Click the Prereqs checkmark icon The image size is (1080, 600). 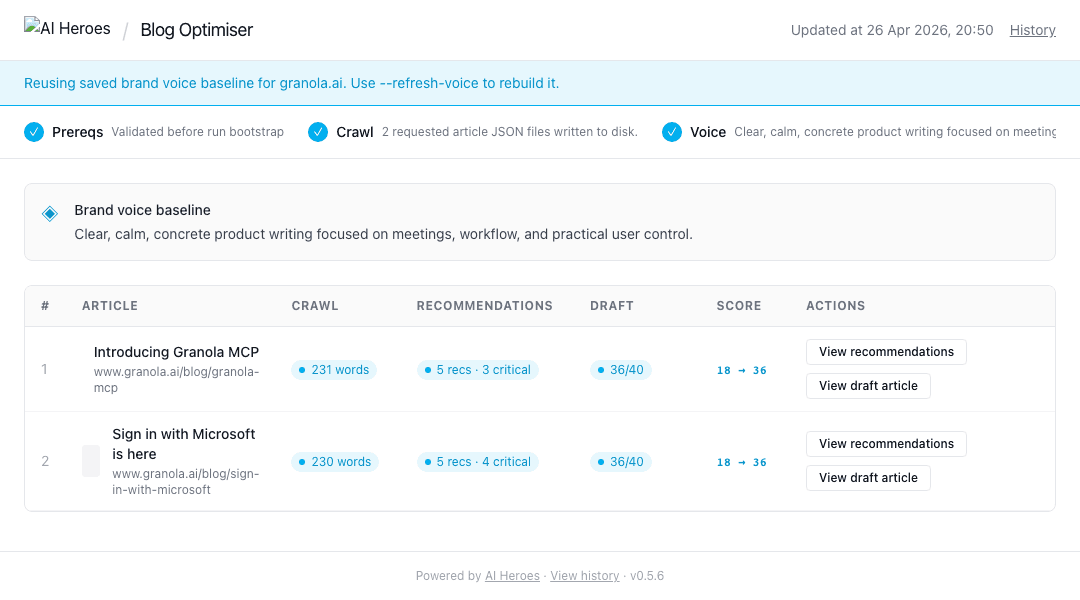tap(34, 132)
